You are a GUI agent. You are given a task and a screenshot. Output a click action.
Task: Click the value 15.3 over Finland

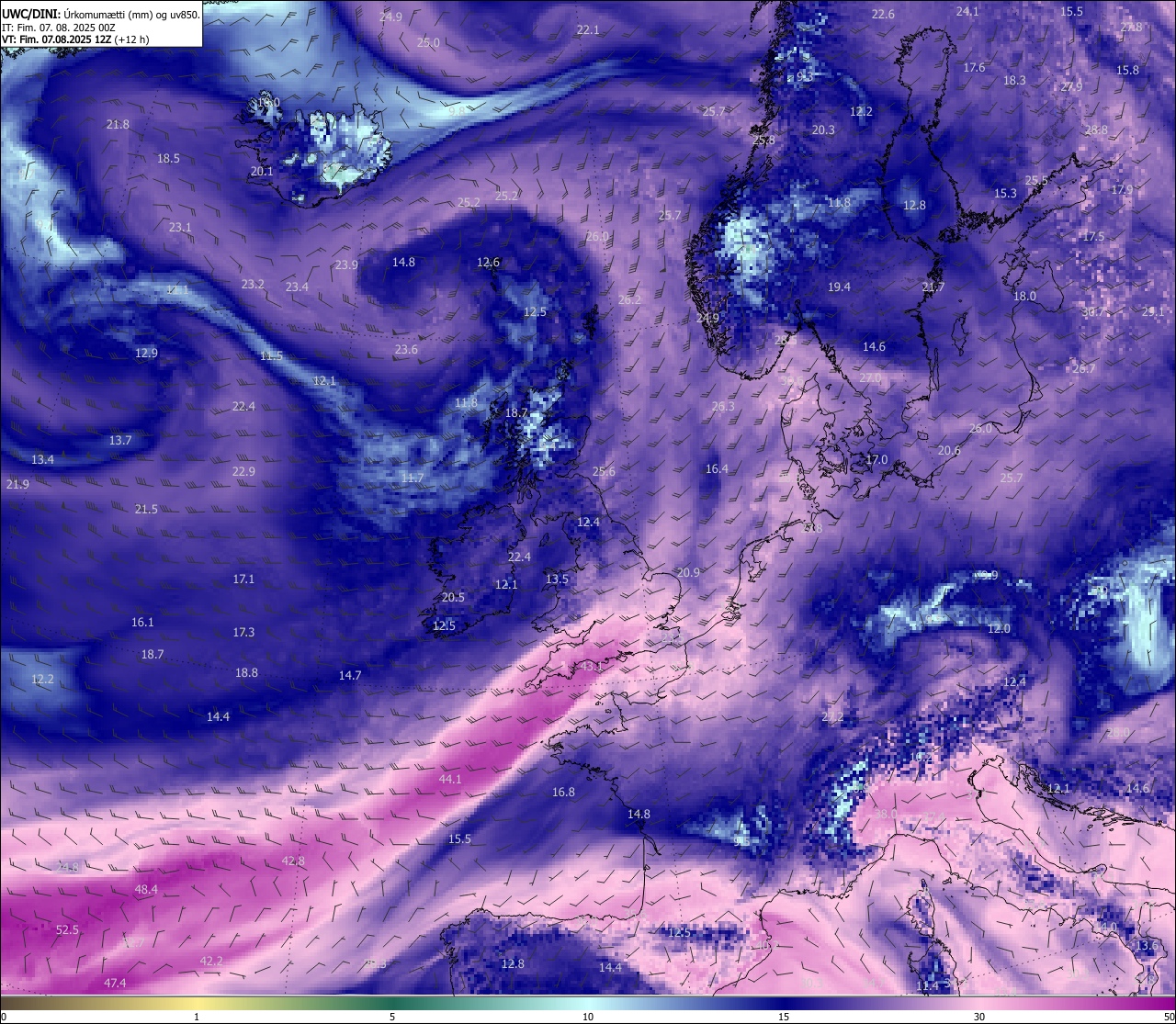(x=1005, y=194)
